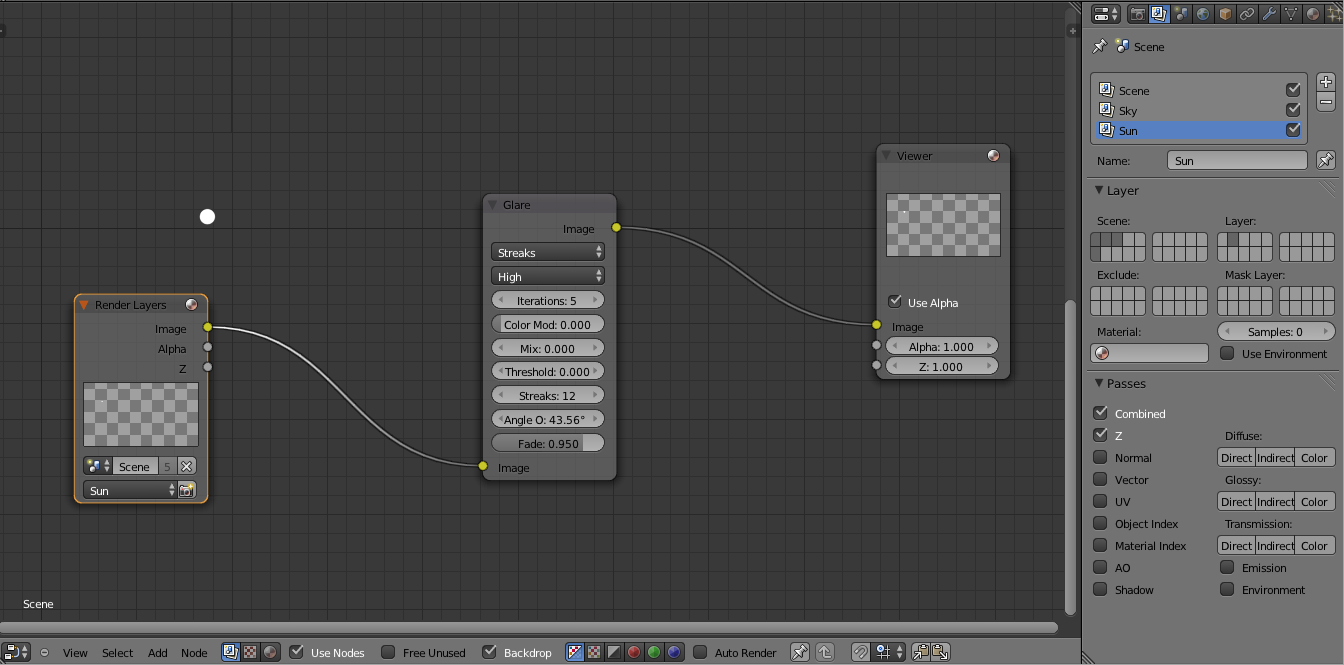Enable Glossy Indirect pass button
This screenshot has width=1344, height=665.
pyautogui.click(x=1275, y=501)
